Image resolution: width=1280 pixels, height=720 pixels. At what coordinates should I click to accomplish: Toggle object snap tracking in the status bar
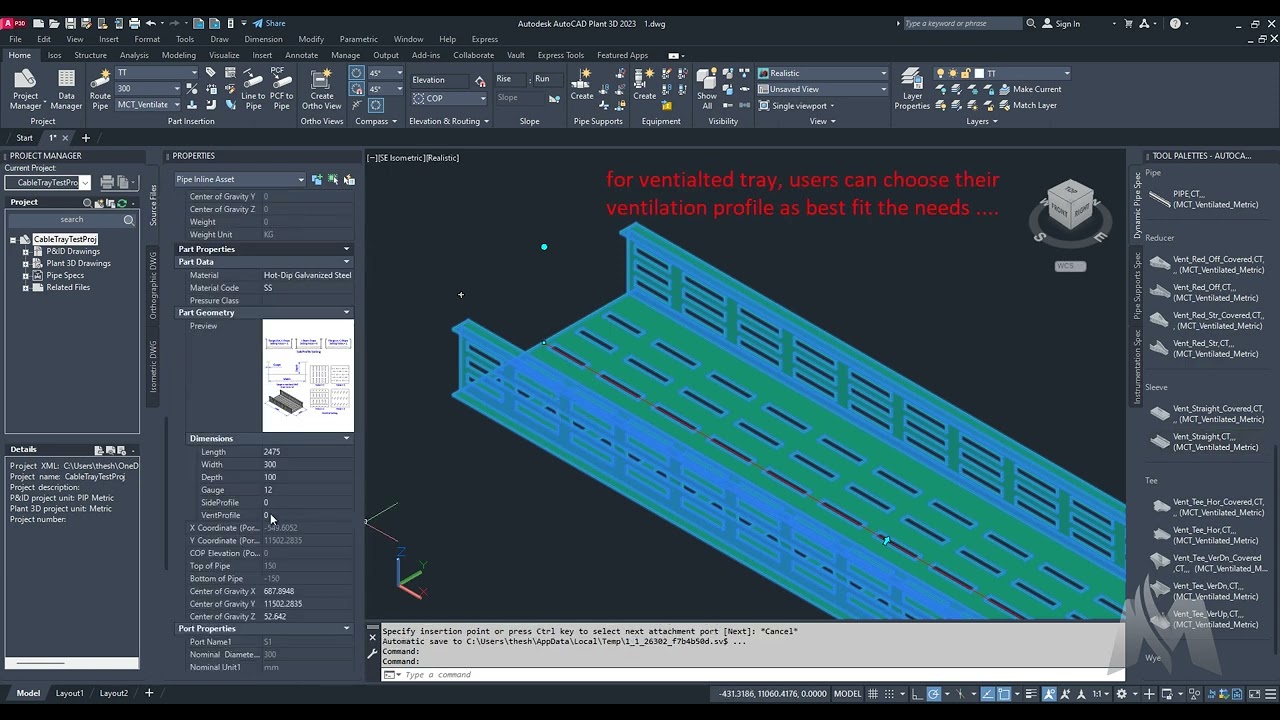[x=989, y=693]
